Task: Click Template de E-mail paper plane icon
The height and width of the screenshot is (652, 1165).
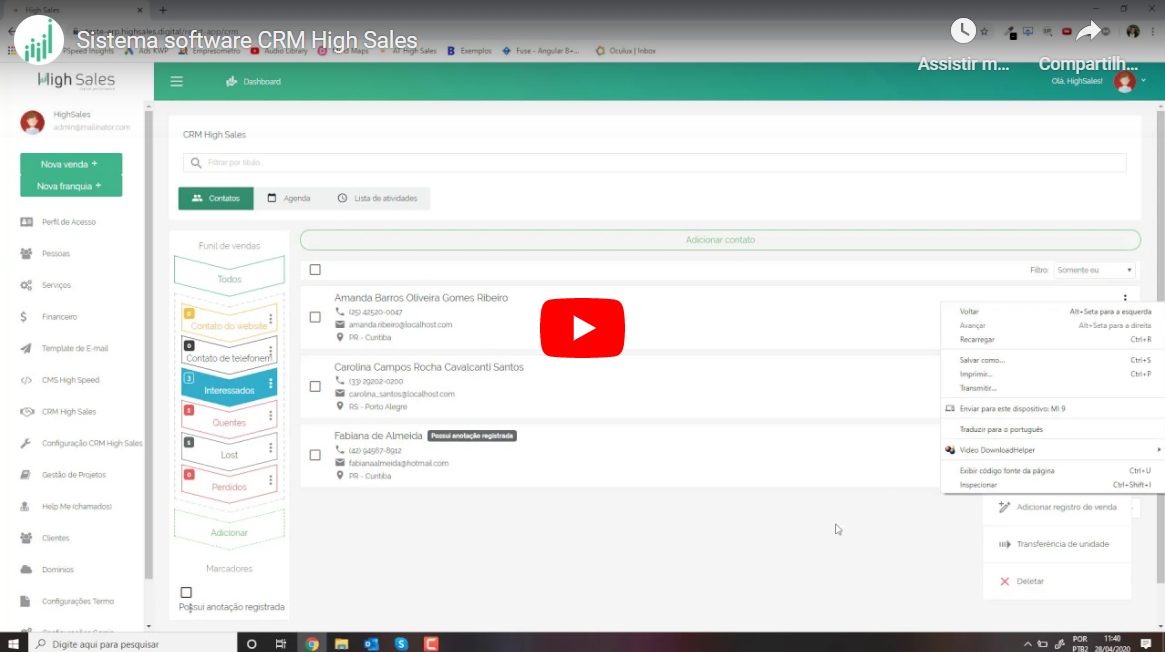Action: (x=26, y=348)
